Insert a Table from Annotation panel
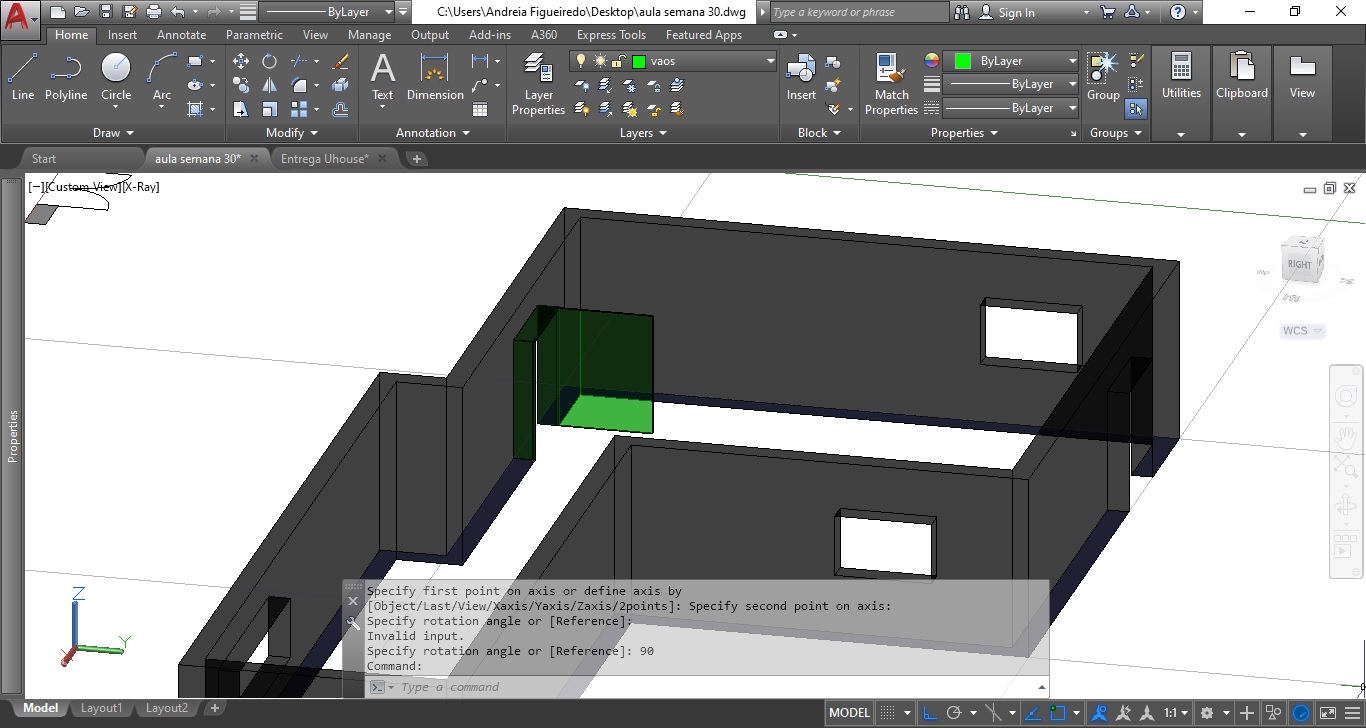Image resolution: width=1366 pixels, height=728 pixels. [480, 109]
